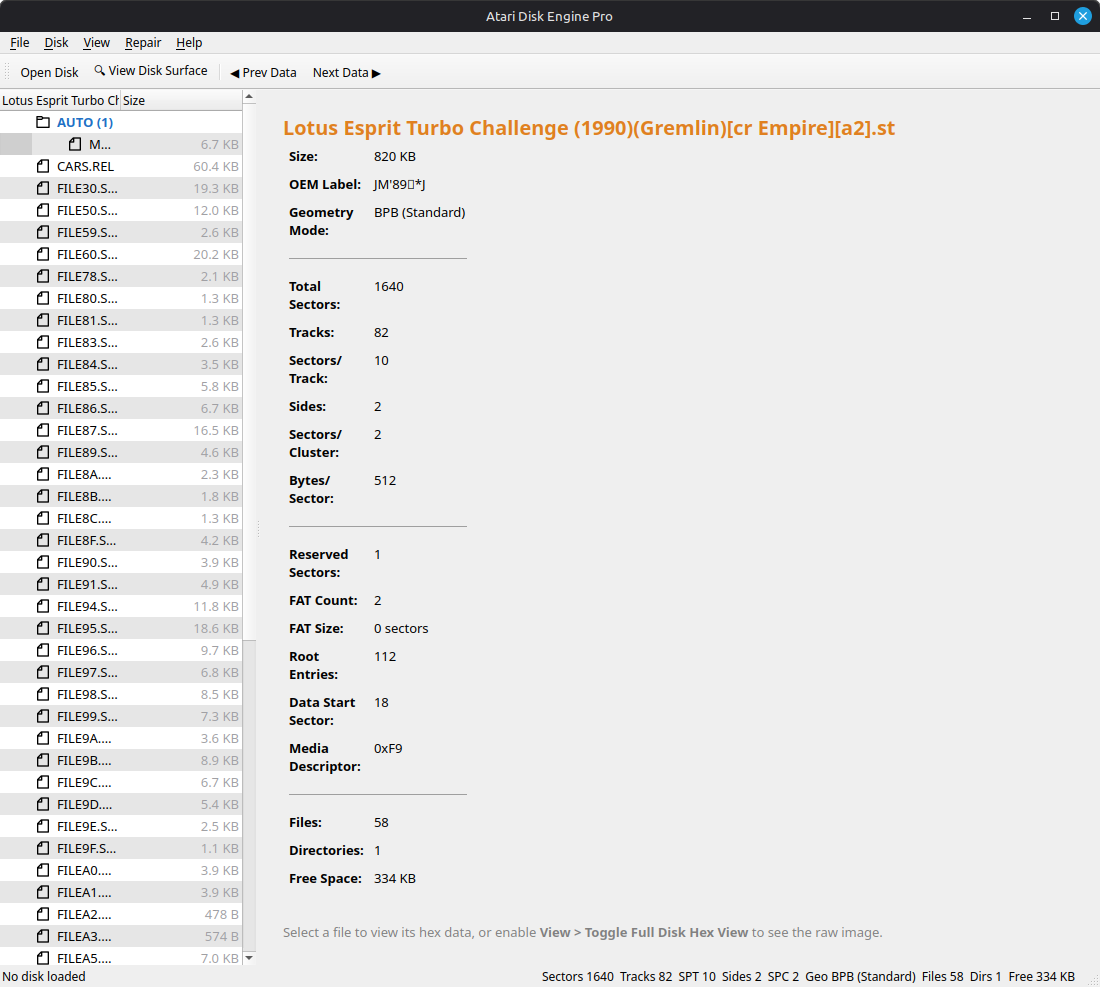Select the FILE96.S... file name
Viewport: 1100px width, 987px height.
tap(88, 650)
